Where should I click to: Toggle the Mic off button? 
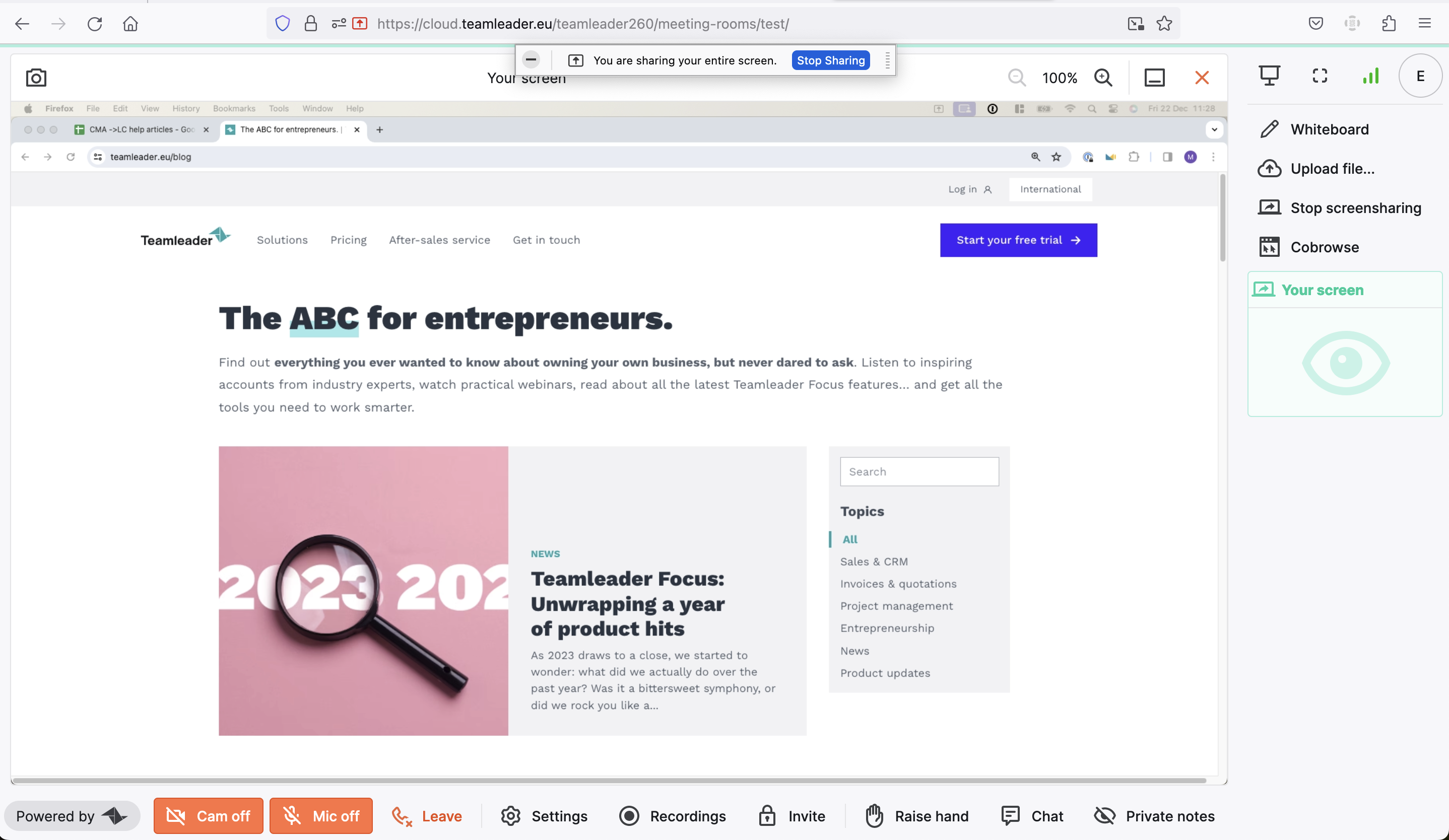point(321,816)
